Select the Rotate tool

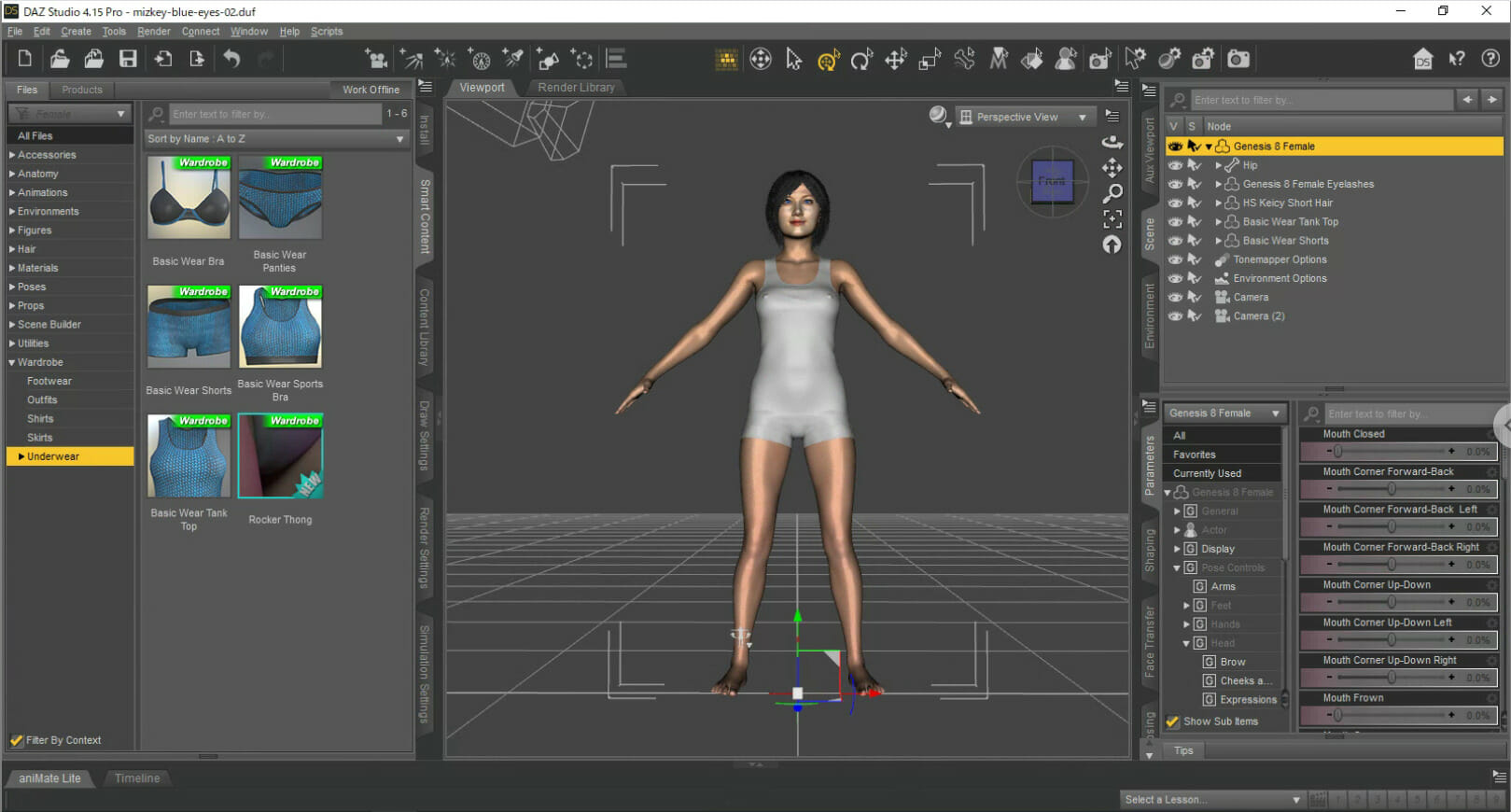861,60
